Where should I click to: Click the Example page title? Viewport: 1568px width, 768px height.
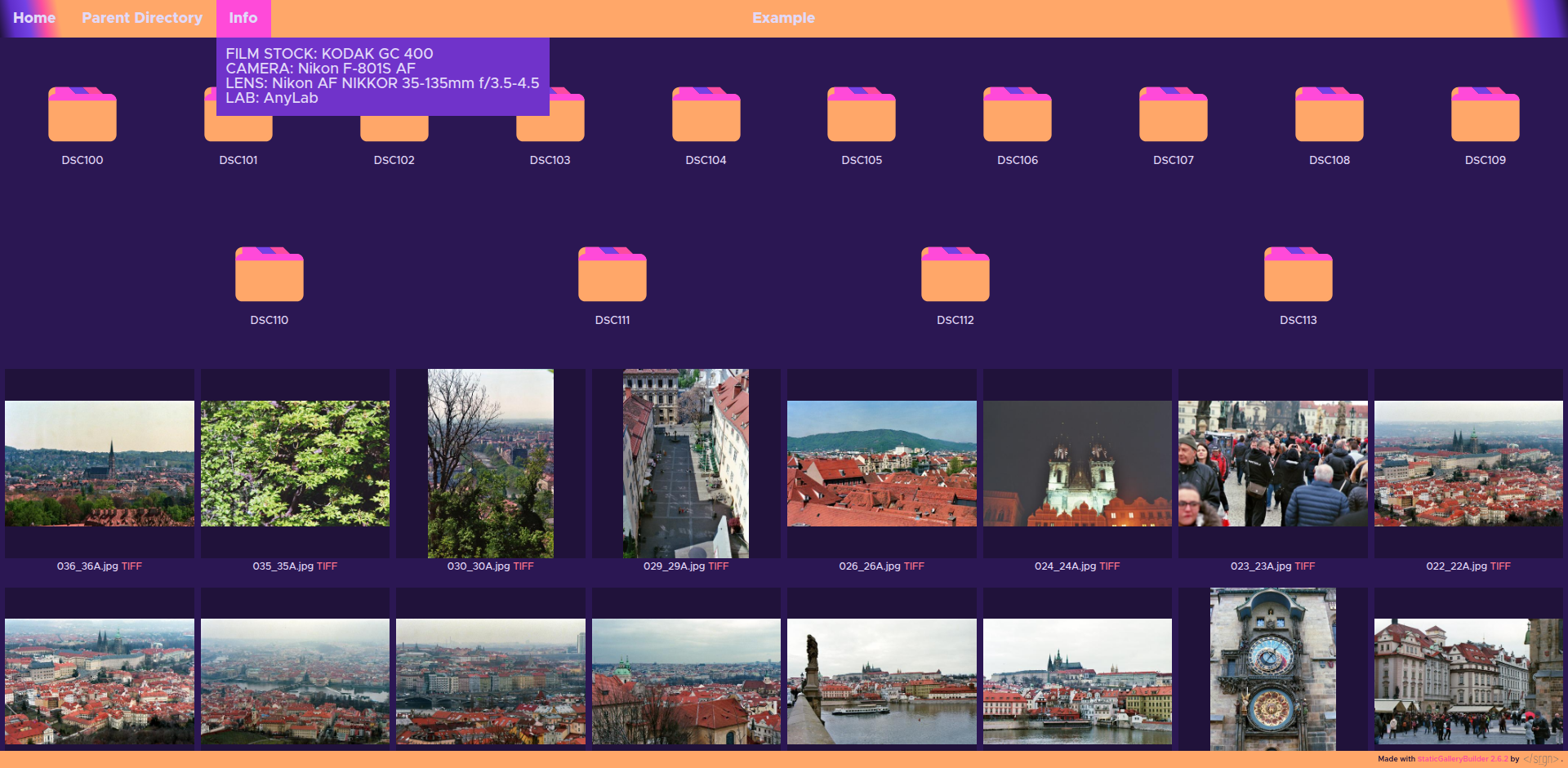pyautogui.click(x=783, y=18)
